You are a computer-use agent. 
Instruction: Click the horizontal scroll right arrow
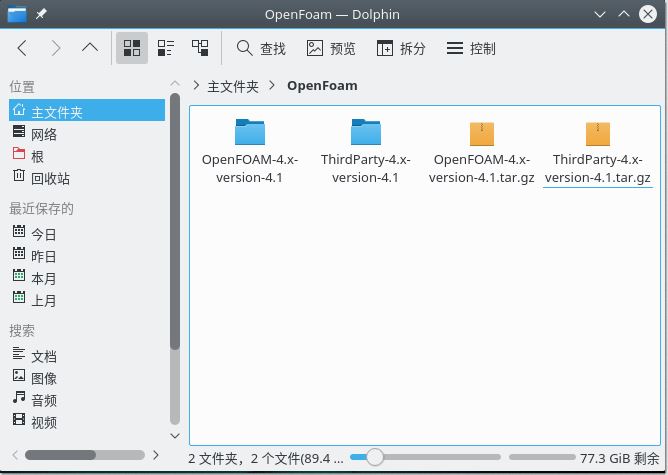click(156, 455)
